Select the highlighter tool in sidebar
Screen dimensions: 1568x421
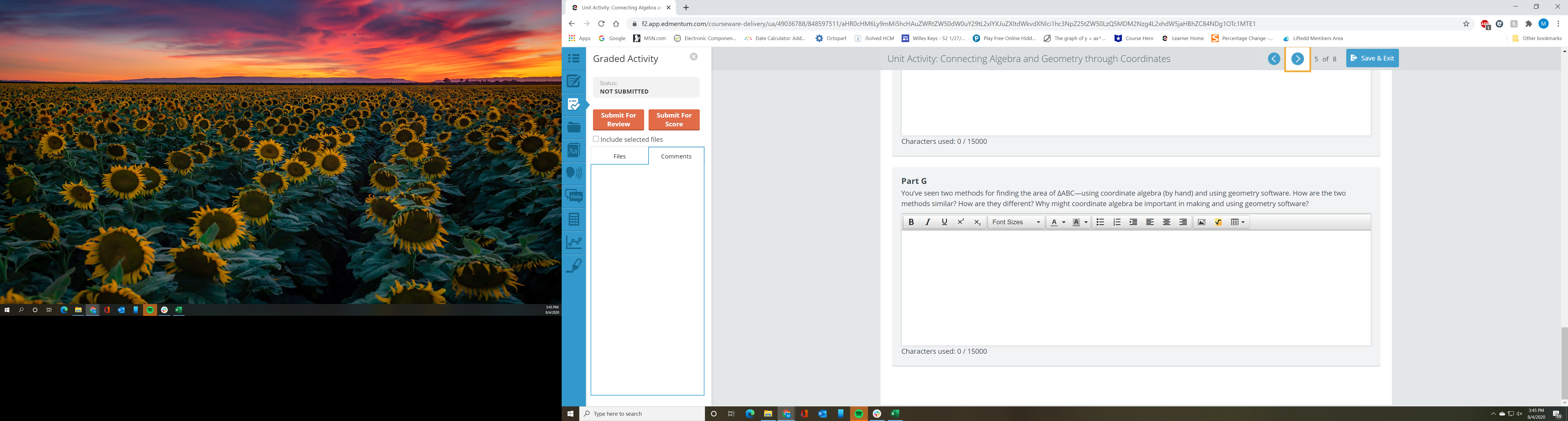pos(573,265)
